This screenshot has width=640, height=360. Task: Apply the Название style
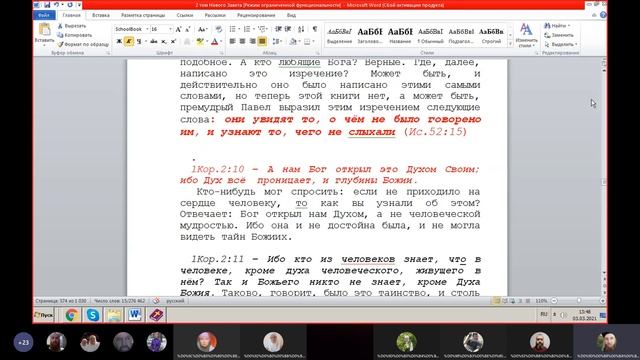pos(400,35)
